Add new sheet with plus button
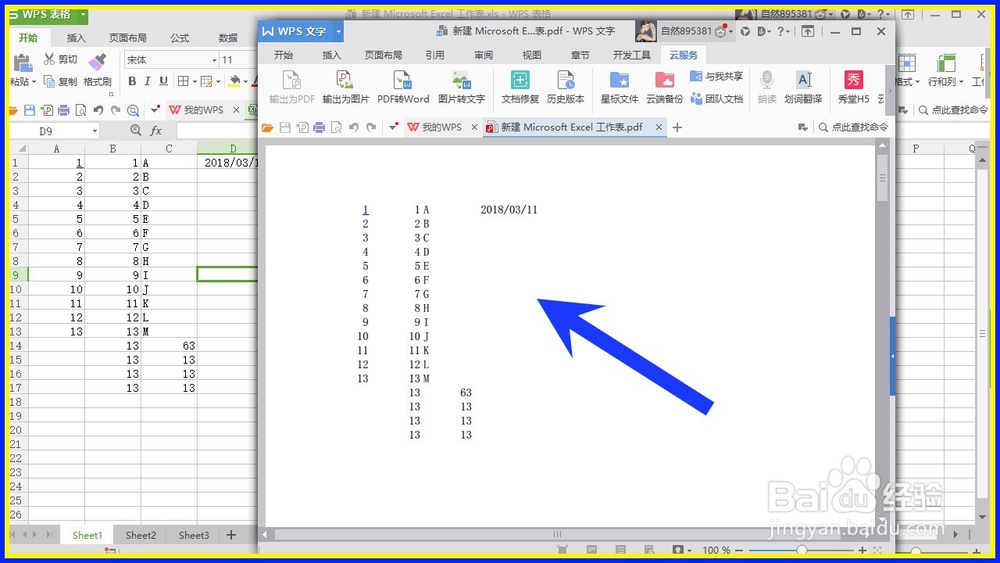Viewport: 1000px width, 563px height. click(x=231, y=535)
